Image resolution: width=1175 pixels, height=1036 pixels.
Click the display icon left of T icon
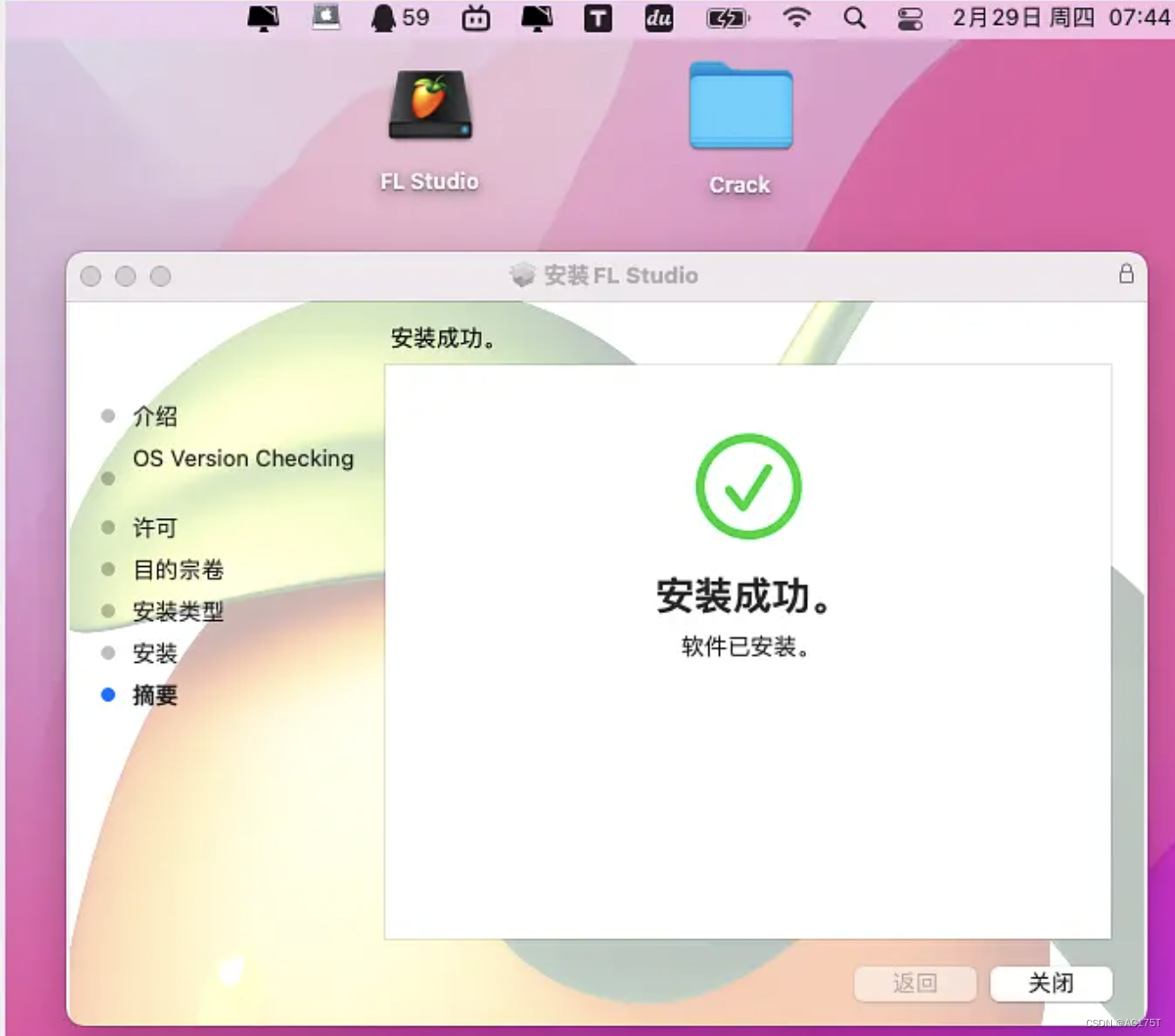pyautogui.click(x=537, y=18)
